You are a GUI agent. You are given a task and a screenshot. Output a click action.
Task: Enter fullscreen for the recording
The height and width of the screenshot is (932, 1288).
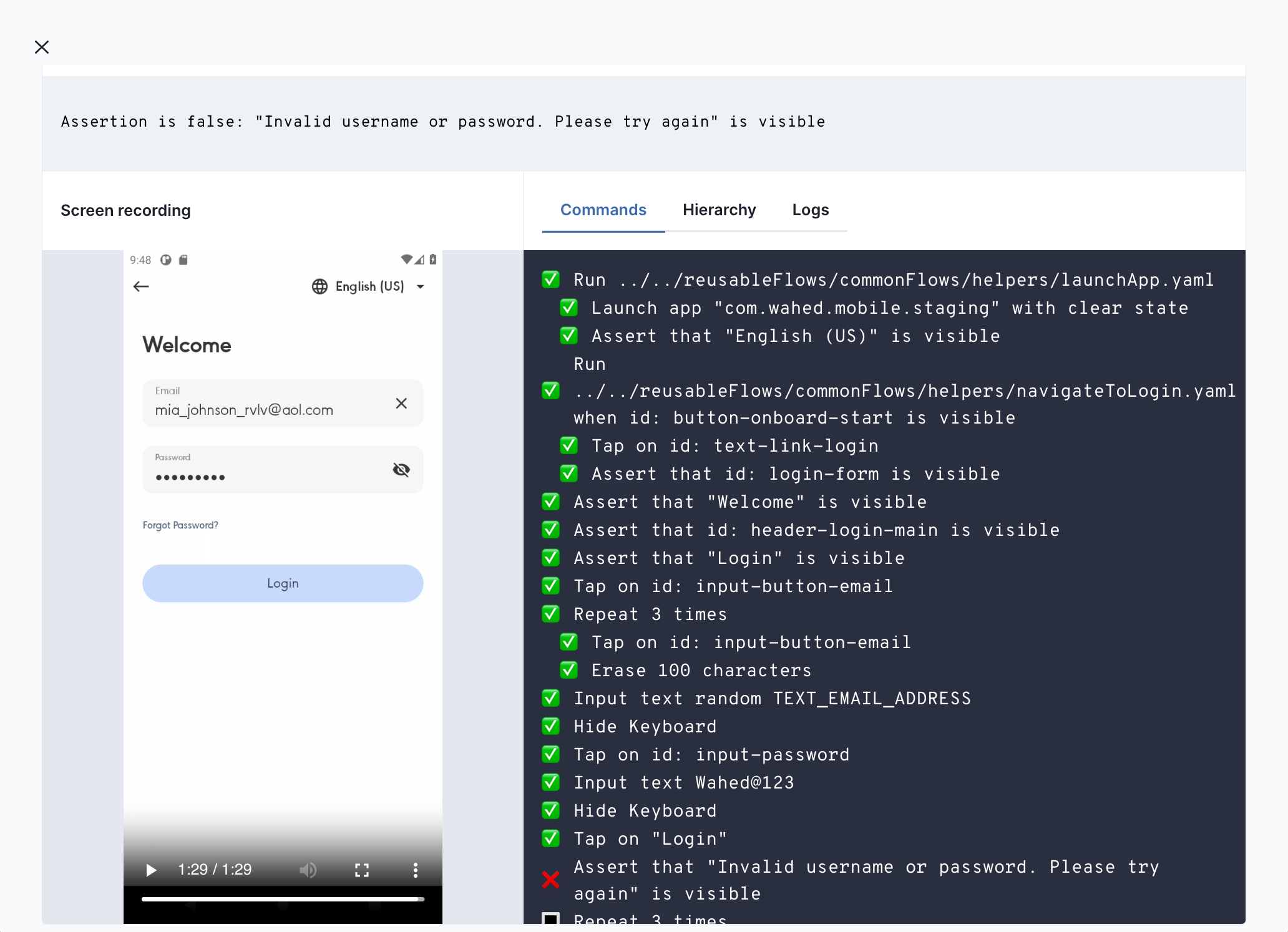(x=362, y=870)
